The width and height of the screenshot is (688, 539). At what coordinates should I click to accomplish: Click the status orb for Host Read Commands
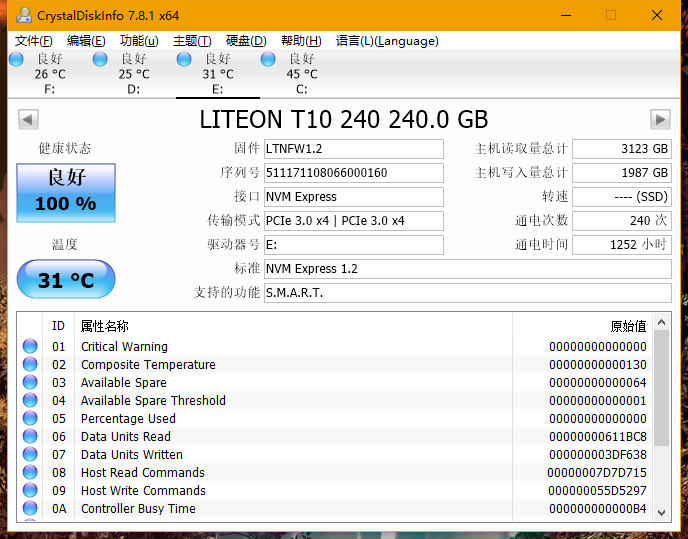click(x=30, y=472)
